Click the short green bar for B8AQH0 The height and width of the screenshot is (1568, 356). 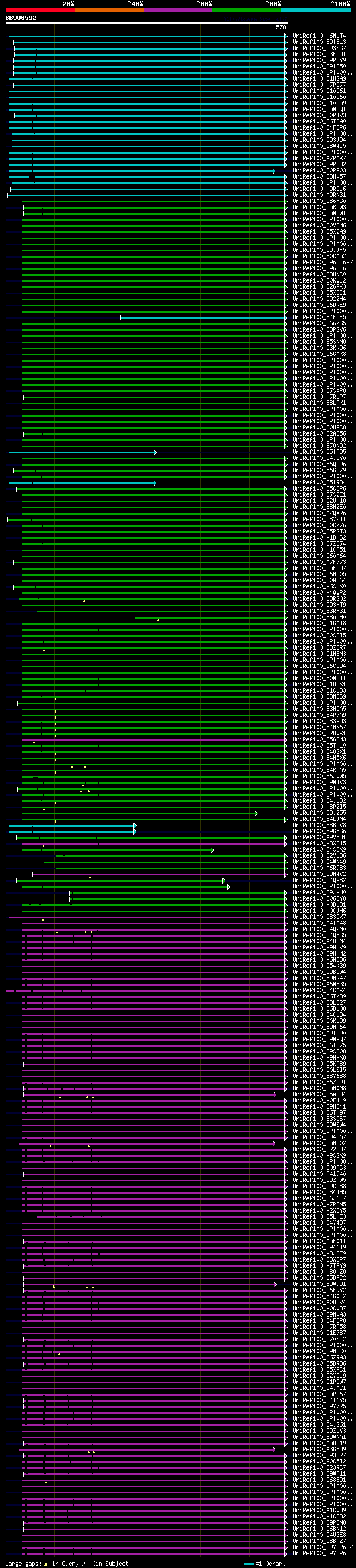[211, 618]
